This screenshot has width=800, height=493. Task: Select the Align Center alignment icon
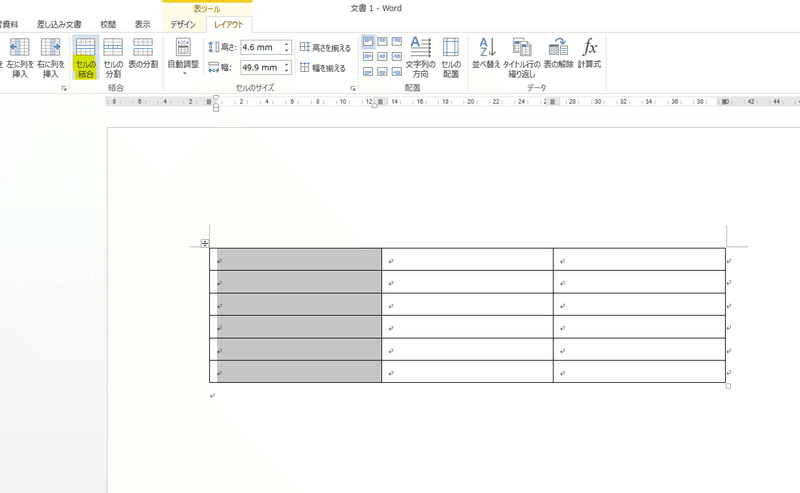382,56
